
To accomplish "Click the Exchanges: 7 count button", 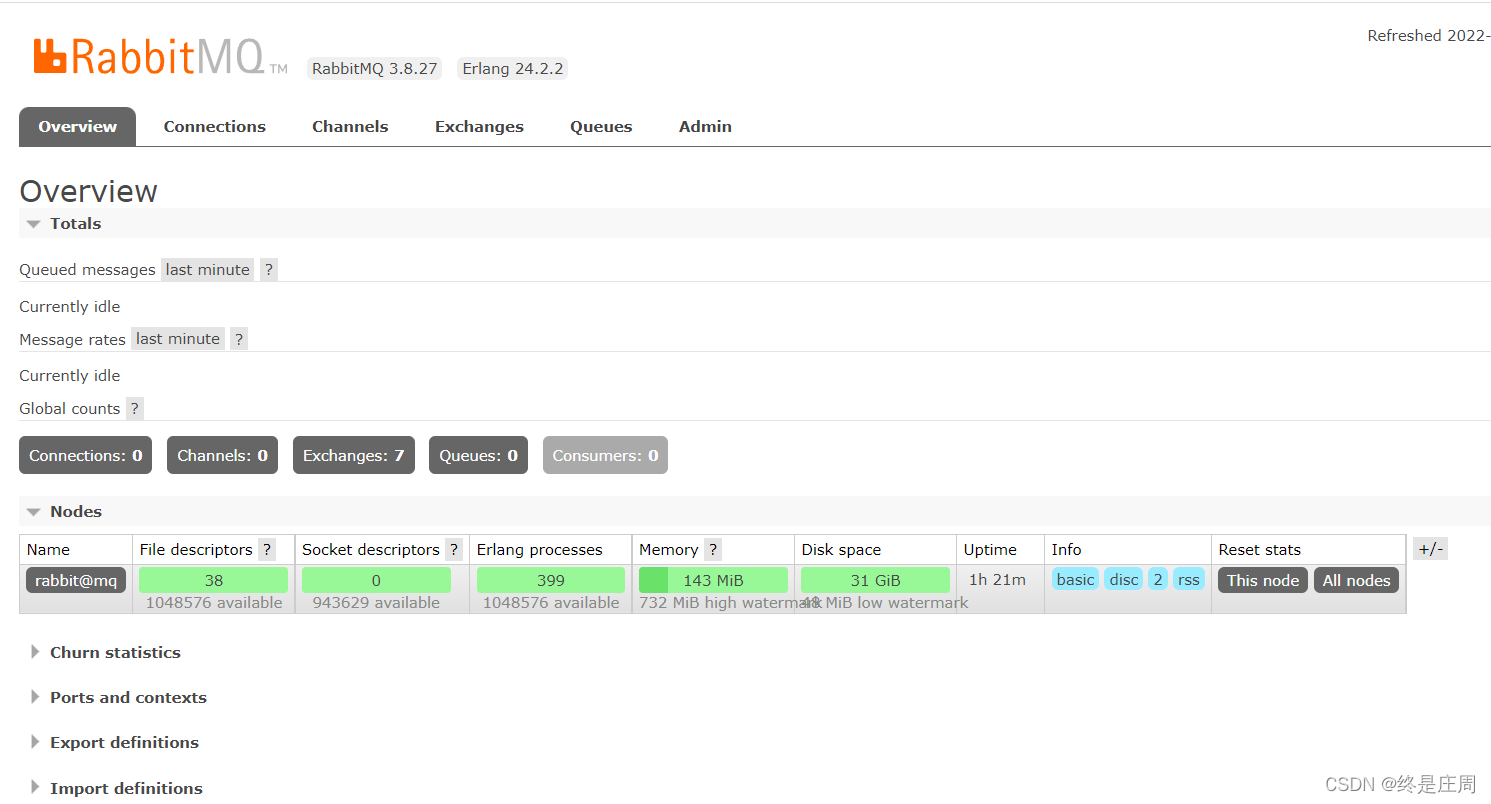I will tap(354, 455).
